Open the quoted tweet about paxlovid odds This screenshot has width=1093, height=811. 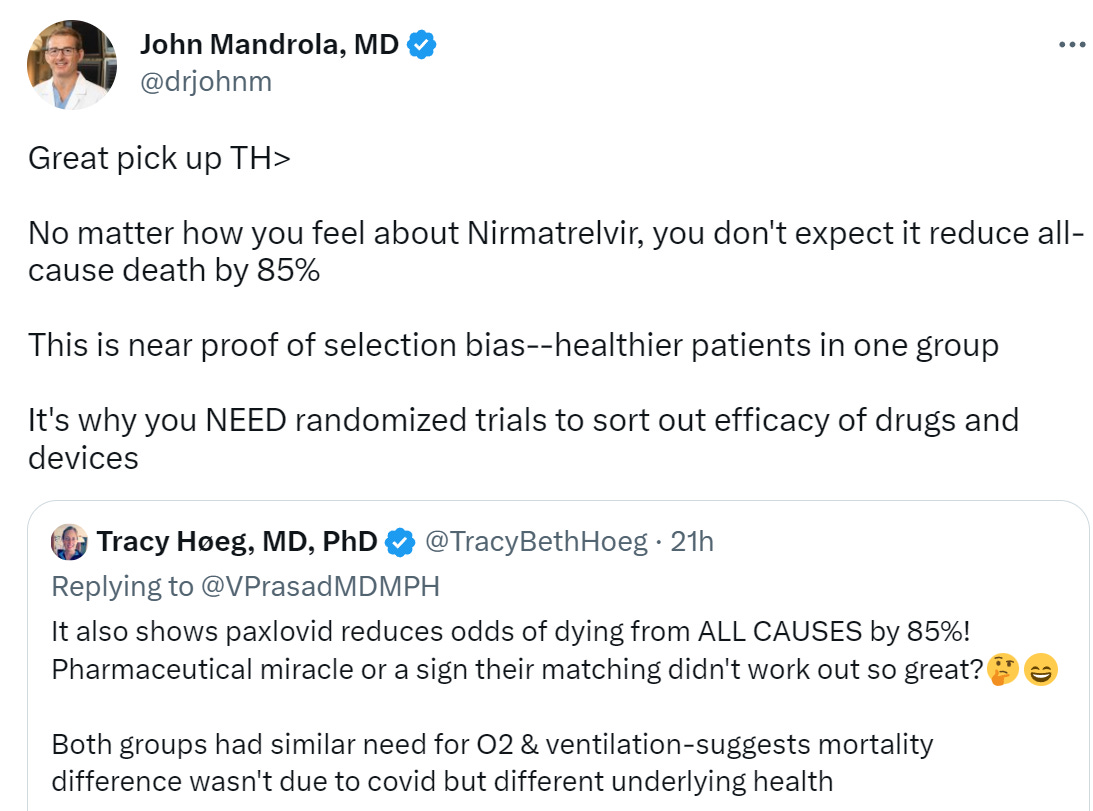558,655
